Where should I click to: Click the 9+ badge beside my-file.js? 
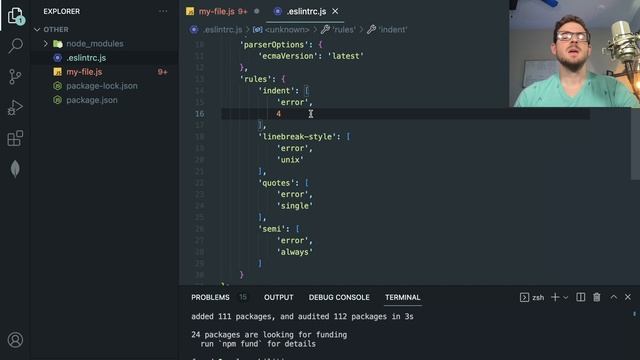click(x=162, y=72)
